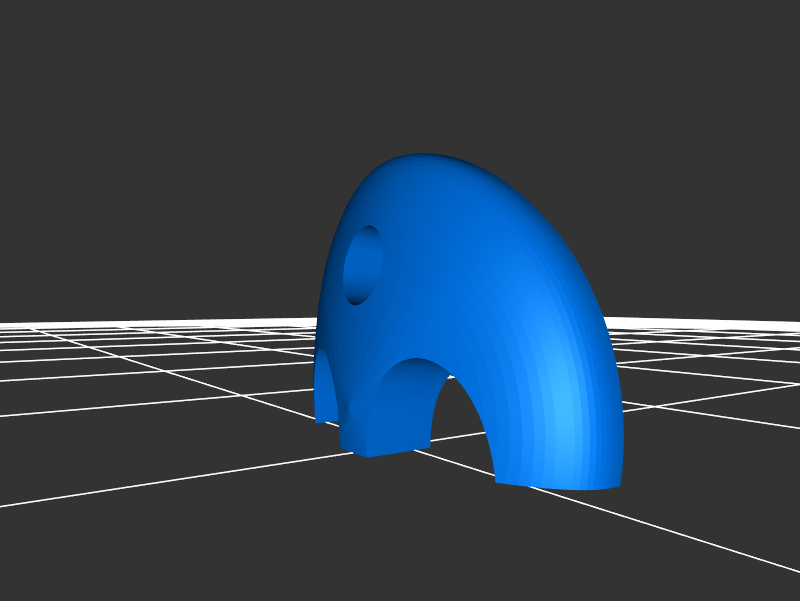Click the grid horizon line at far left

30,324
